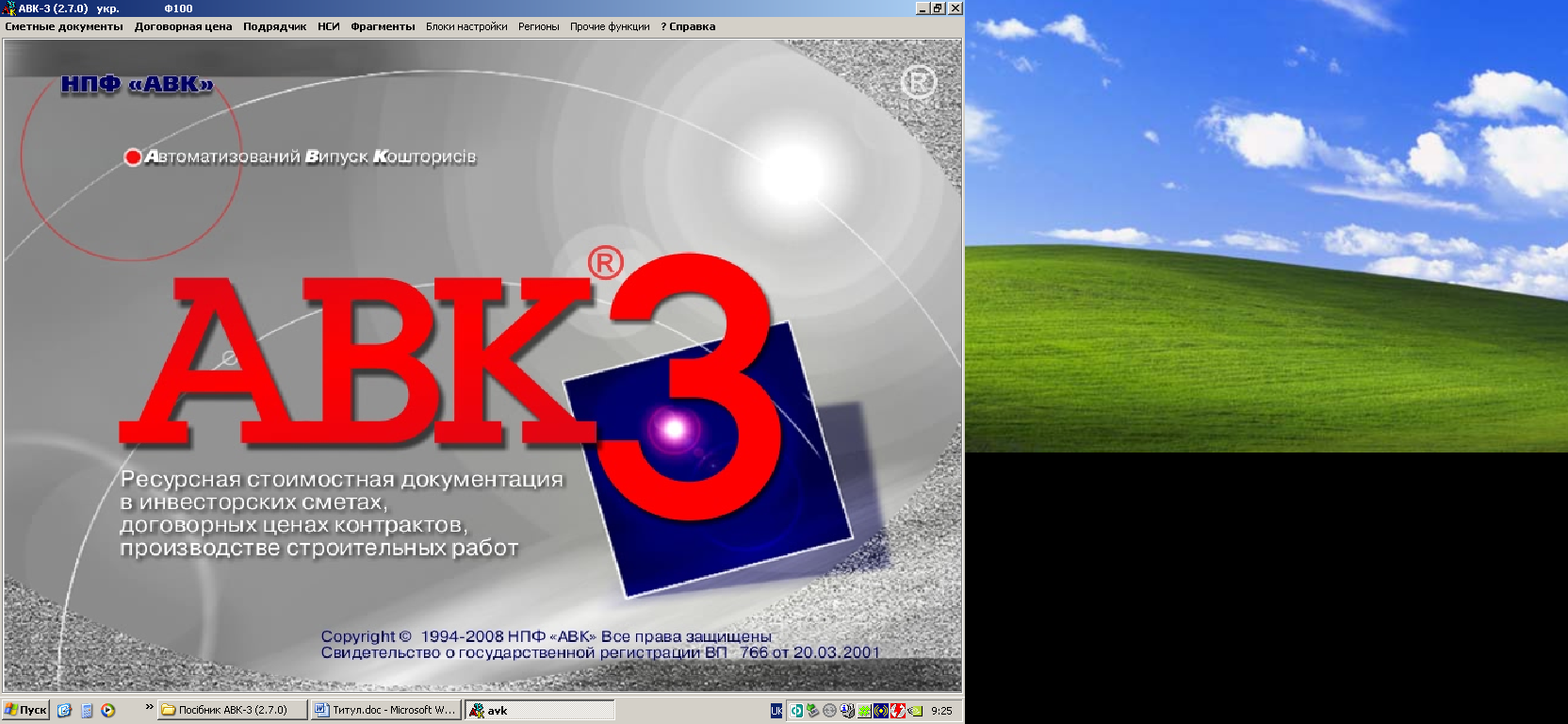This screenshot has width=1568, height=724.
Task: Expand the quick launch overflow chevron
Action: click(149, 707)
